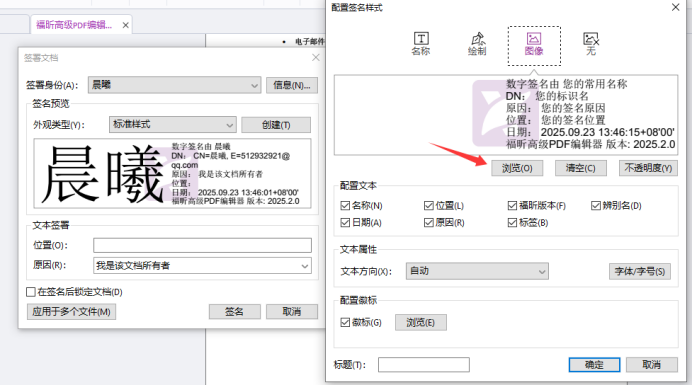Screen dimensions: 693x386
Task: Open the 外观类型(Y) dropdown
Action: [173, 125]
